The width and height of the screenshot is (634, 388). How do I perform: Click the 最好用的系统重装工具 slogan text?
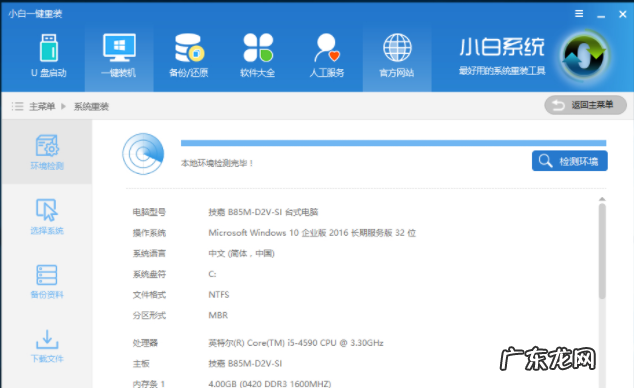pos(502,71)
